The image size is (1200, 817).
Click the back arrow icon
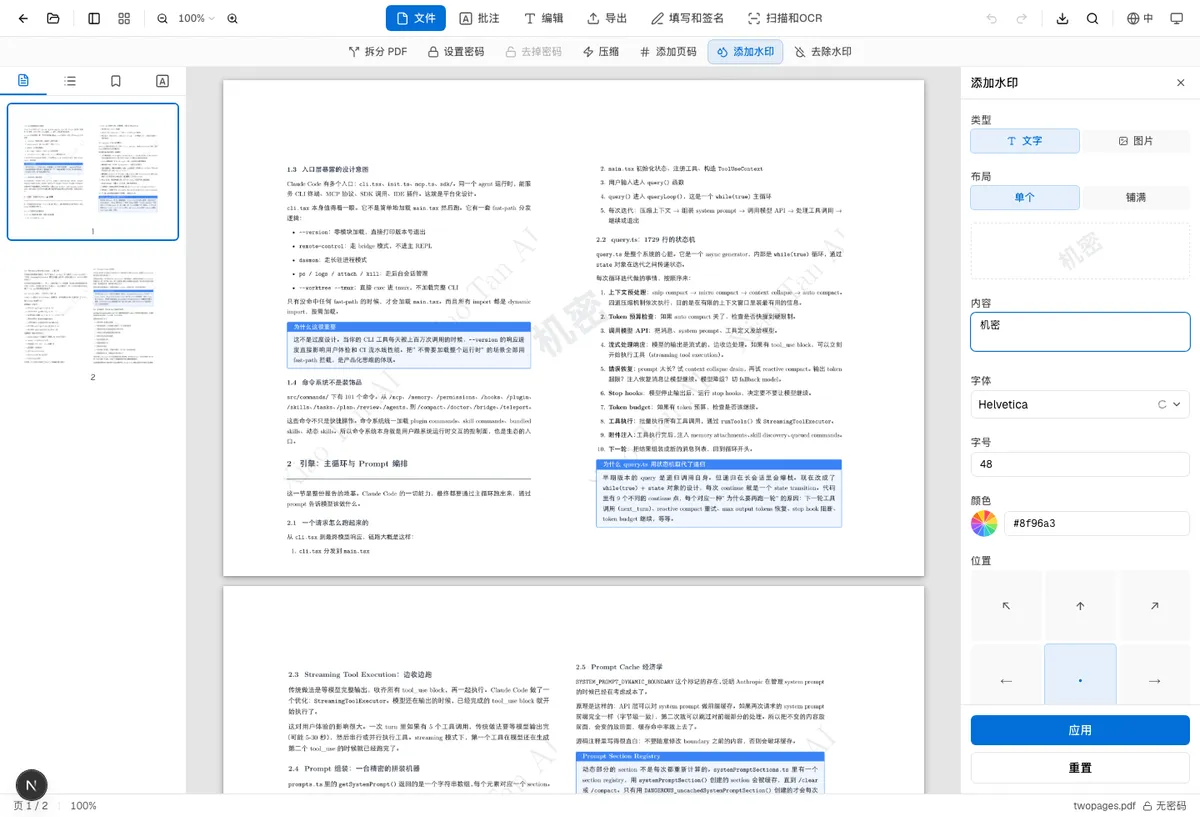click(x=24, y=18)
